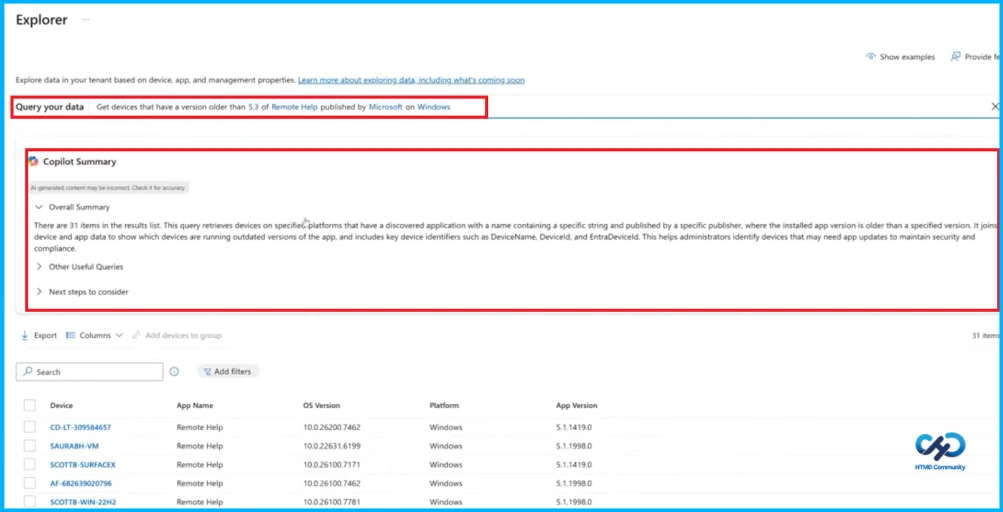Open the Microsoft publisher value in query
This screenshot has height=512, width=1003.
pos(386,107)
